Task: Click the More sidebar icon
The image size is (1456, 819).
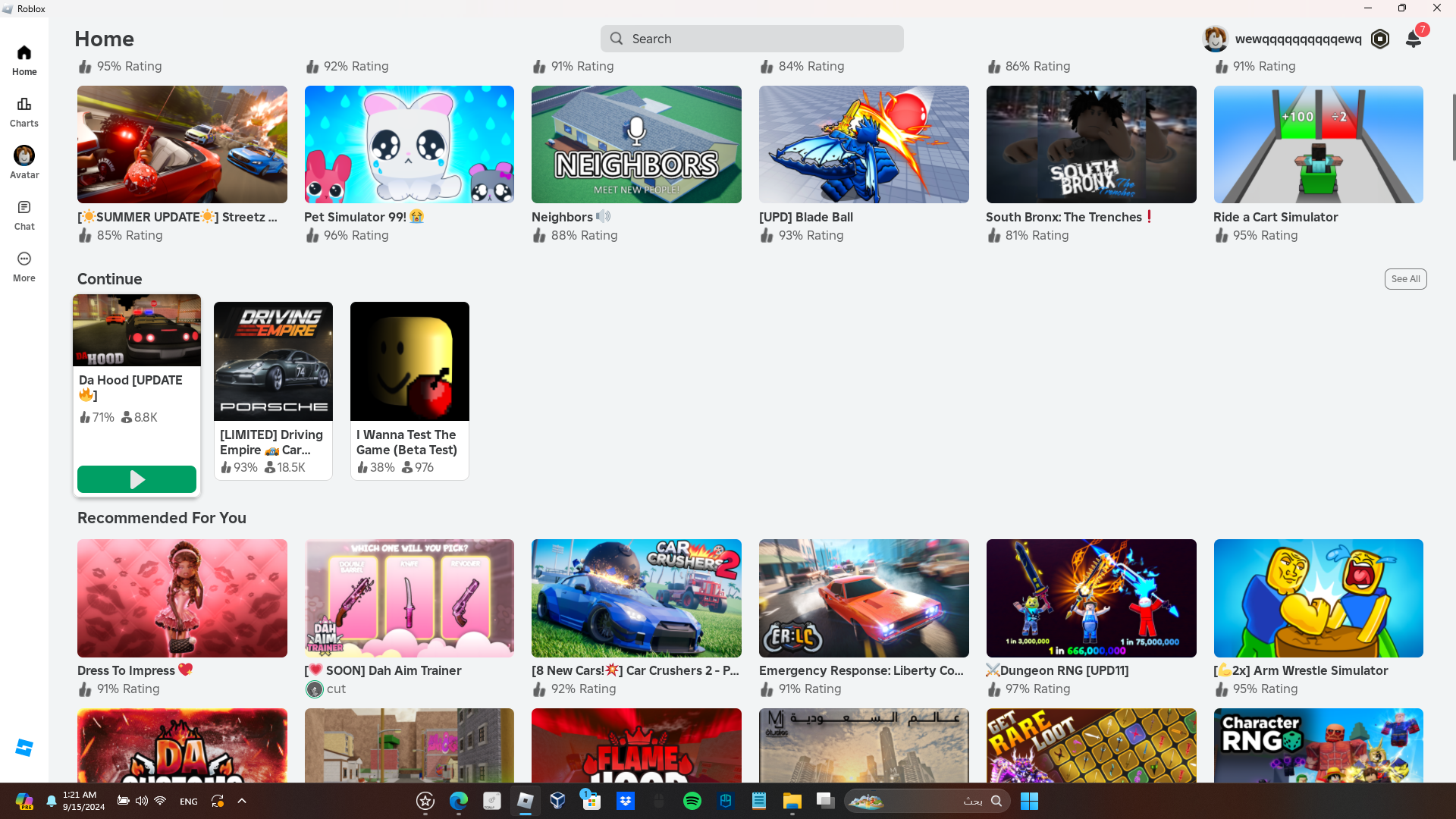Action: point(24,266)
